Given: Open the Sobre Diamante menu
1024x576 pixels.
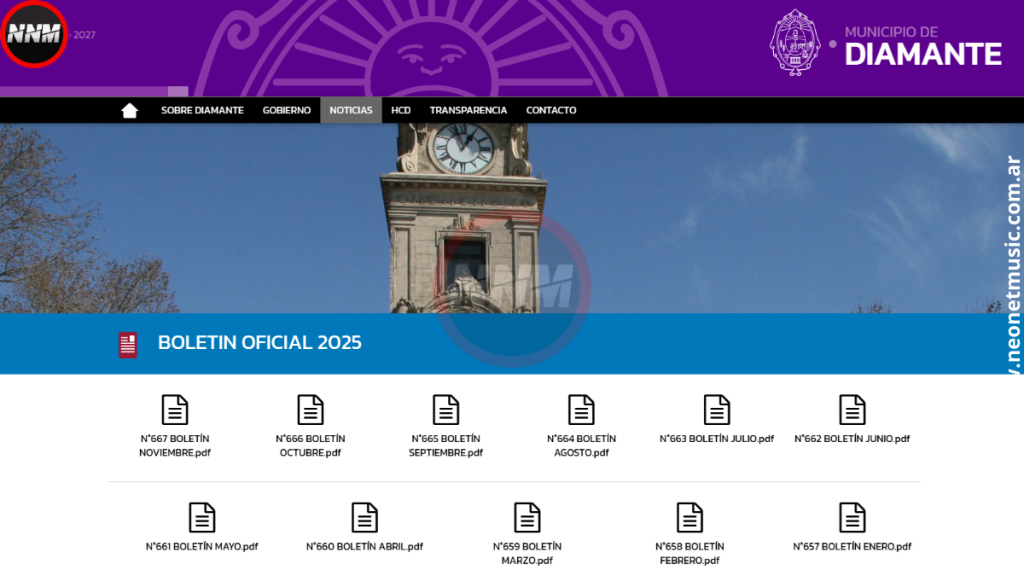Looking at the screenshot, I should pos(202,110).
